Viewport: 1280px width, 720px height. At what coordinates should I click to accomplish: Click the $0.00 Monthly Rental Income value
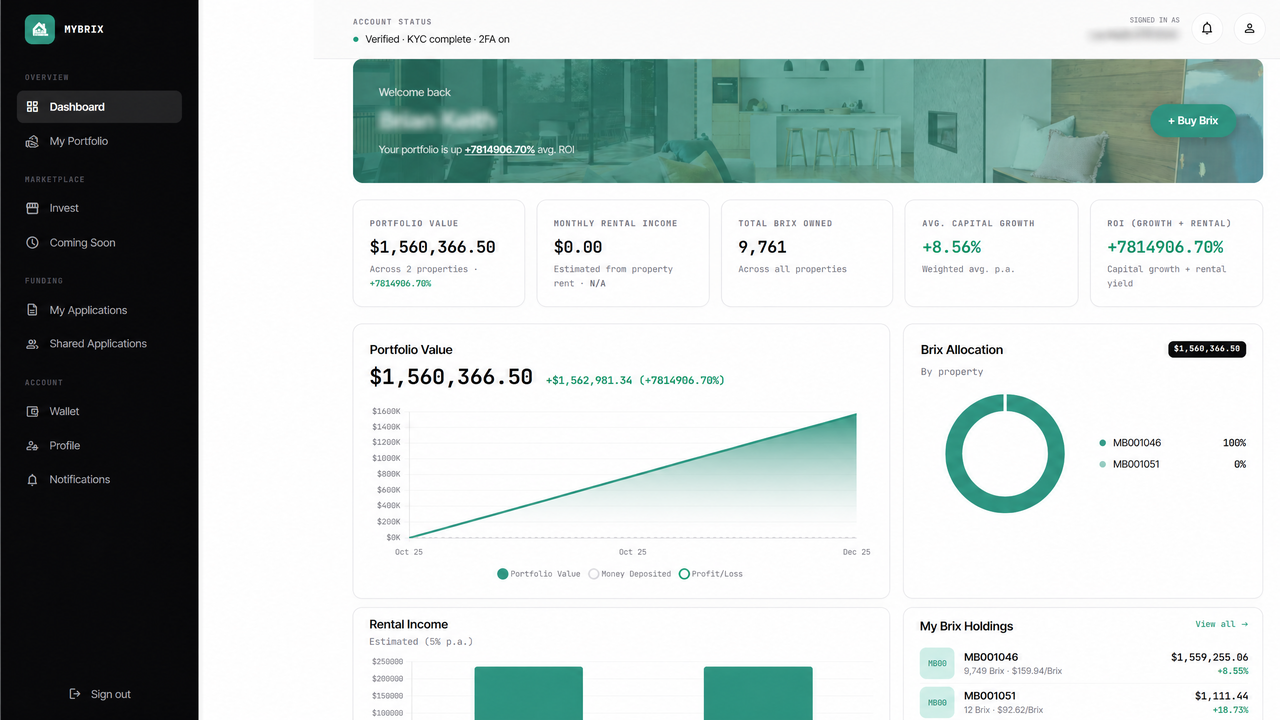pos(578,247)
